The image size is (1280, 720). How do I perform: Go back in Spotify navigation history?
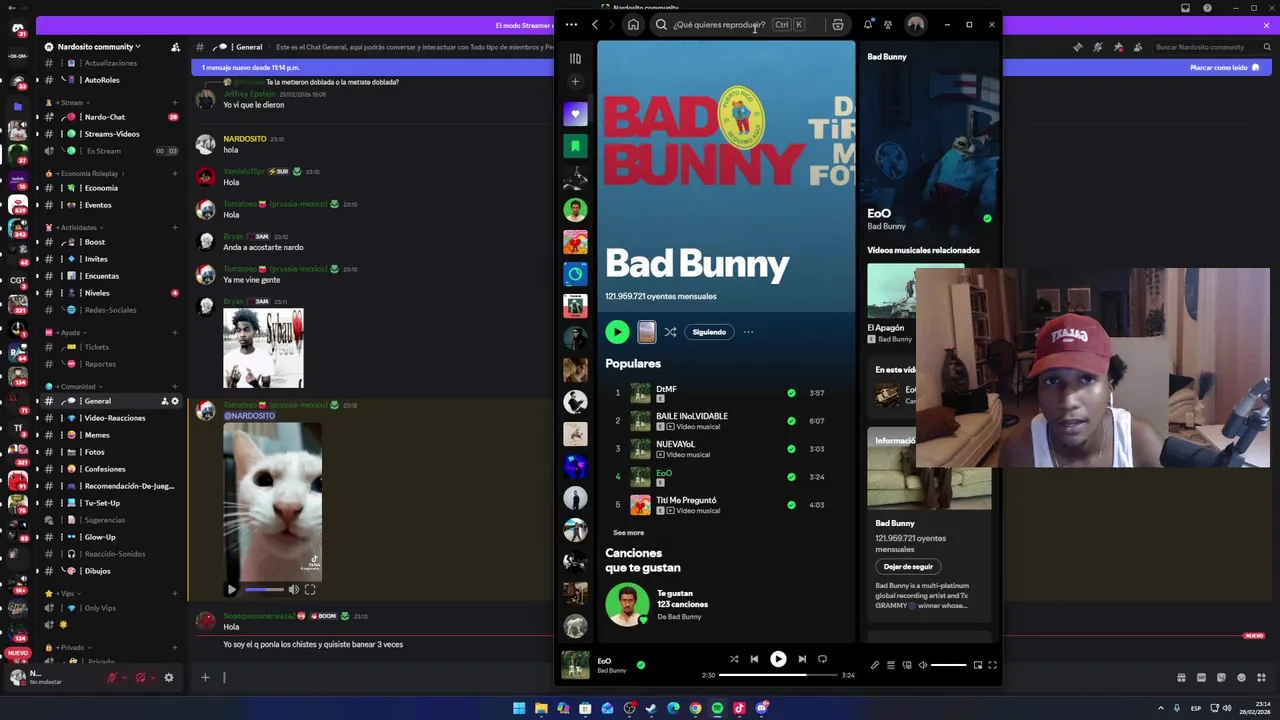tap(595, 25)
